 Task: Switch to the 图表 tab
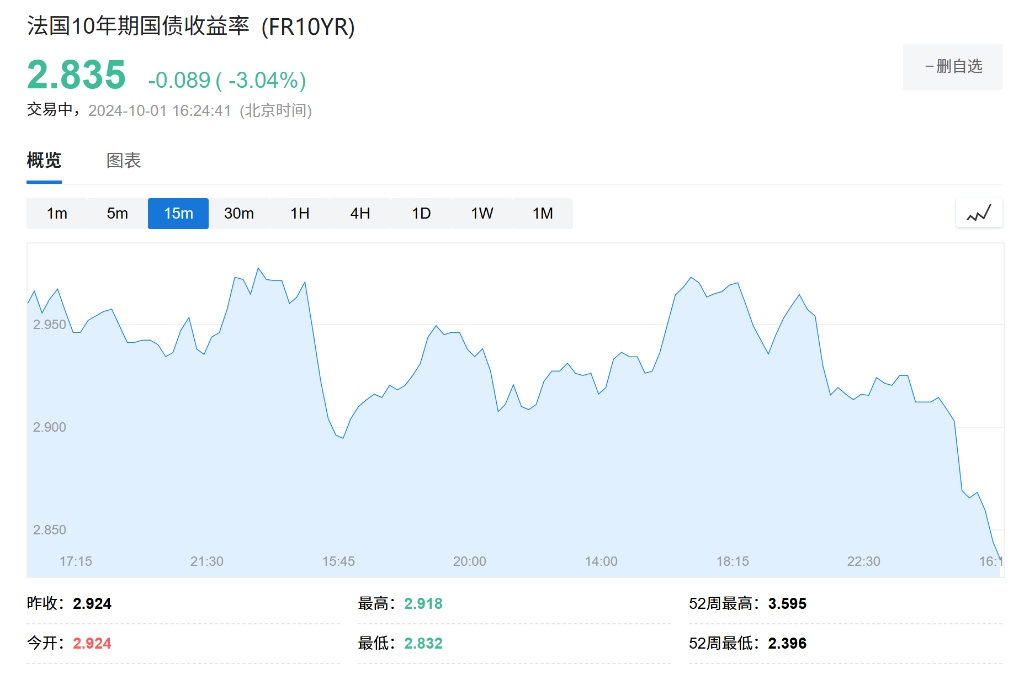124,160
